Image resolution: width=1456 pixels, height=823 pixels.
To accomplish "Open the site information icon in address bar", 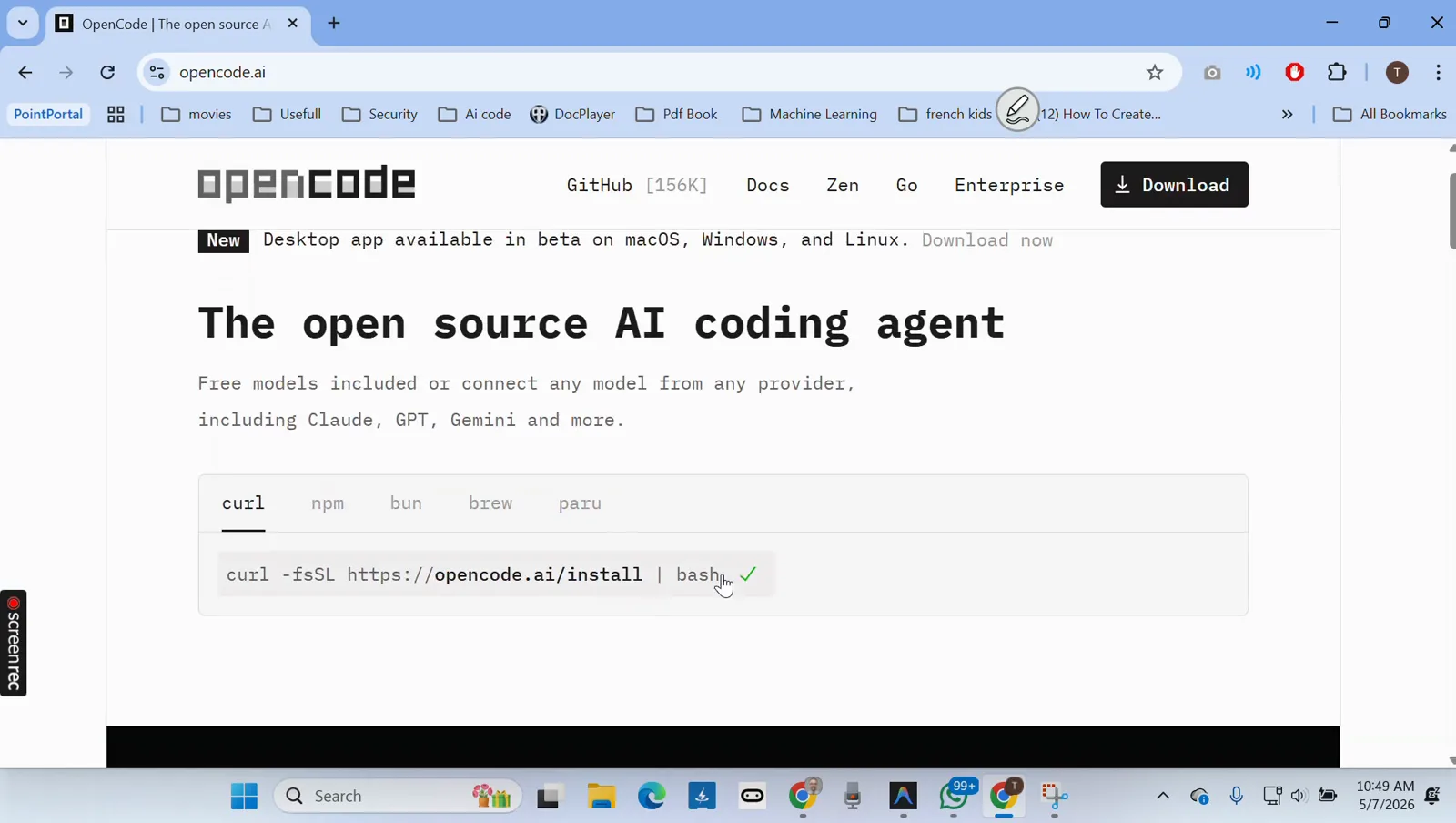I will pos(157,72).
